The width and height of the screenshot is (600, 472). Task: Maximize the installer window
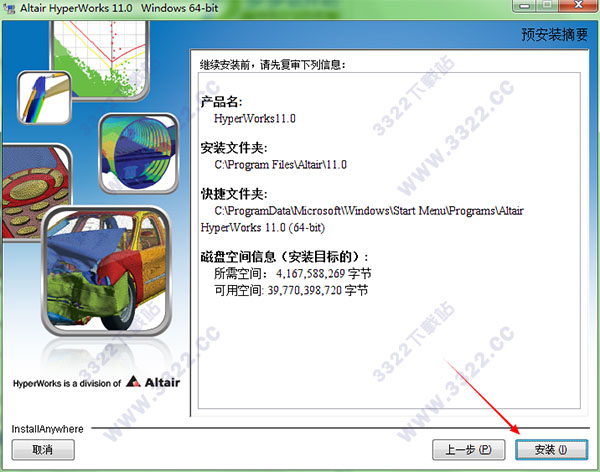point(548,6)
